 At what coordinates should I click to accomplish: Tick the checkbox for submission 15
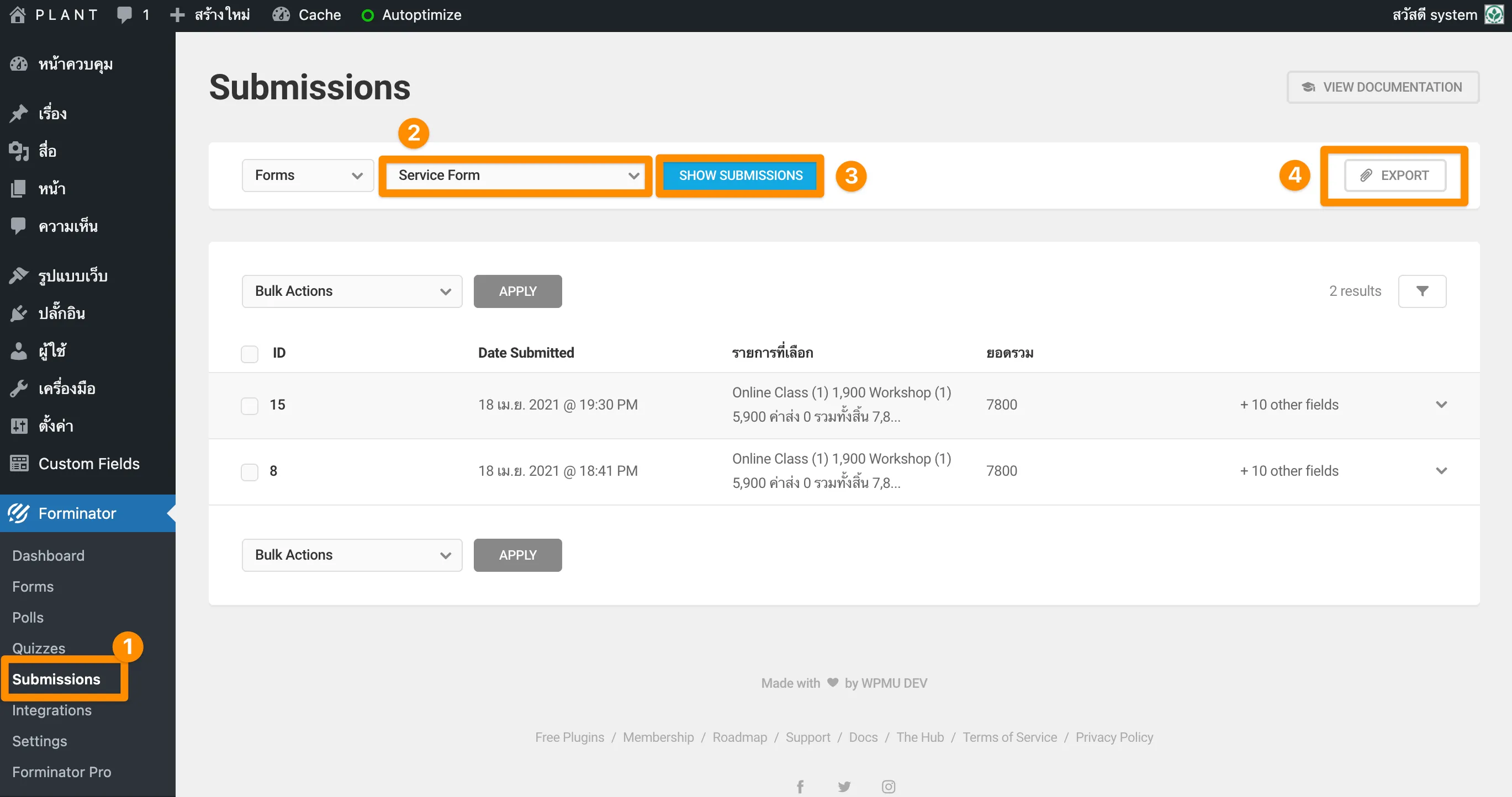pos(250,406)
